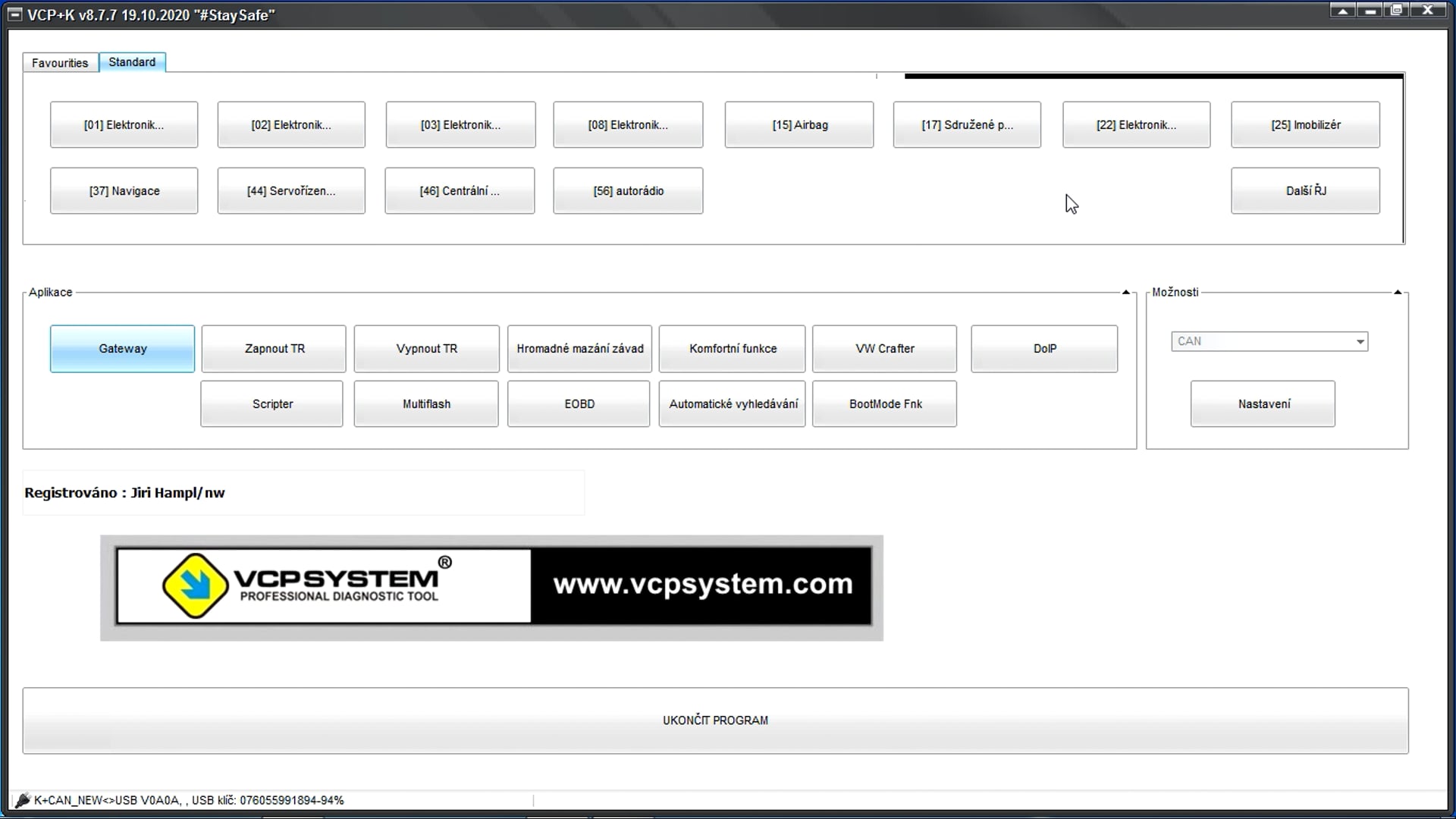This screenshot has width=1456, height=819.
Task: Open Nastavení settings
Action: pyautogui.click(x=1263, y=404)
